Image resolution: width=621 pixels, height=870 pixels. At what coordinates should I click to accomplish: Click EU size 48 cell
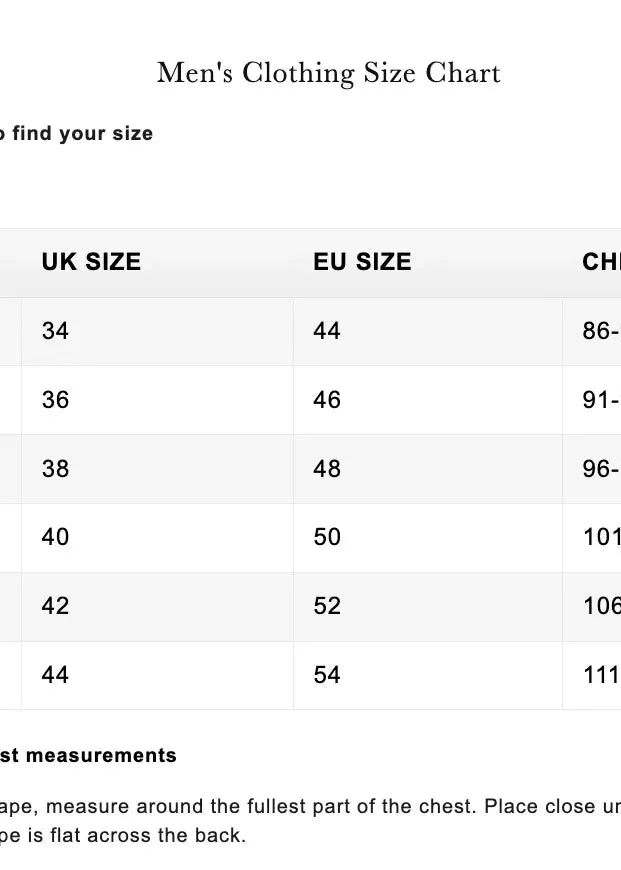327,468
